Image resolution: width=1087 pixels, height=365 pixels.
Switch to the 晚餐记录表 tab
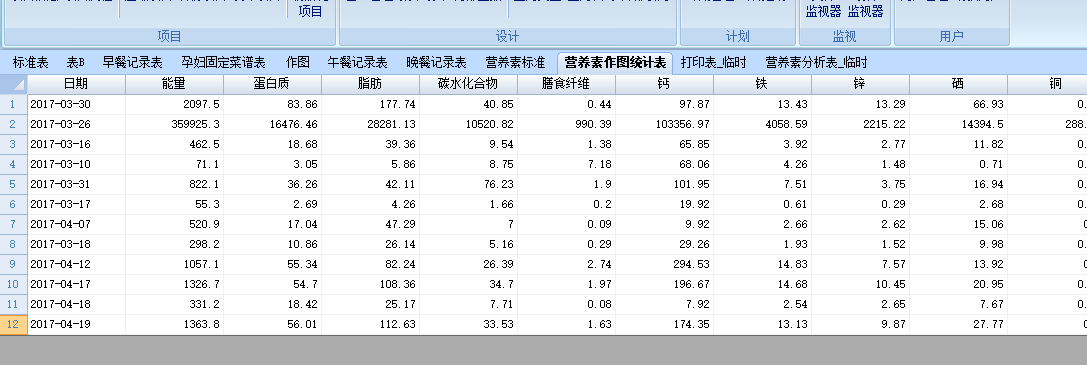click(436, 63)
